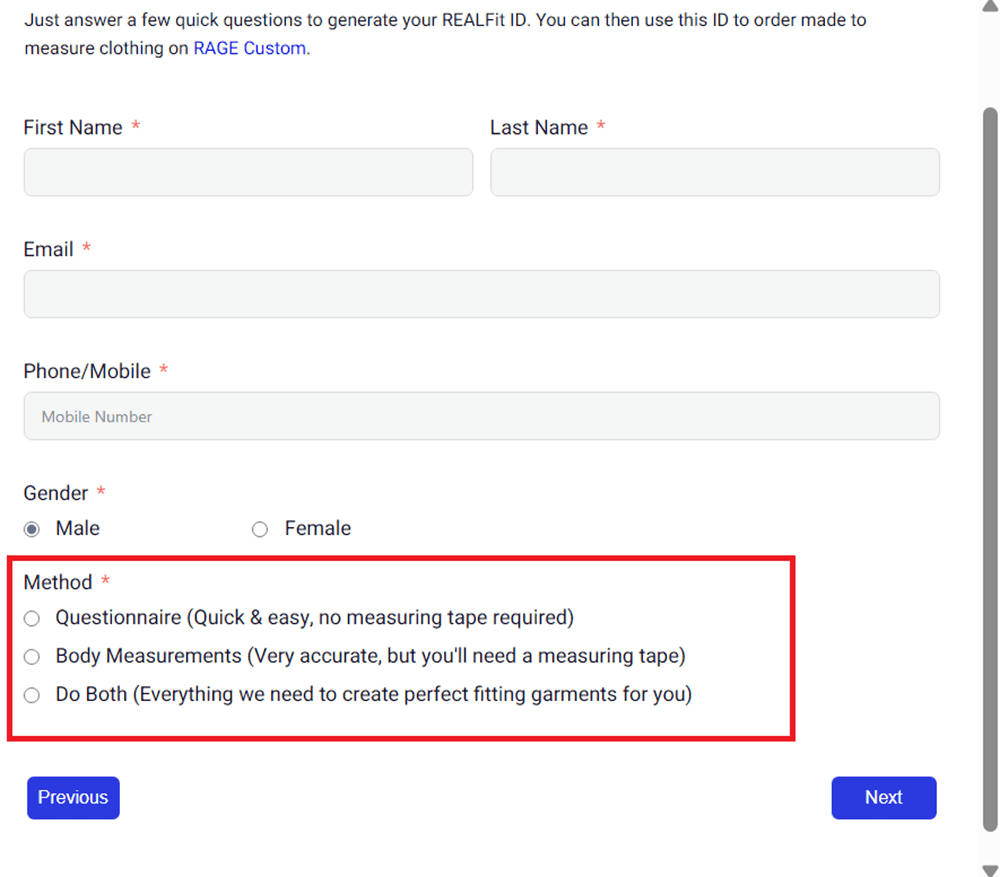Image resolution: width=1000 pixels, height=877 pixels.
Task: Click the Email label text
Action: point(49,250)
